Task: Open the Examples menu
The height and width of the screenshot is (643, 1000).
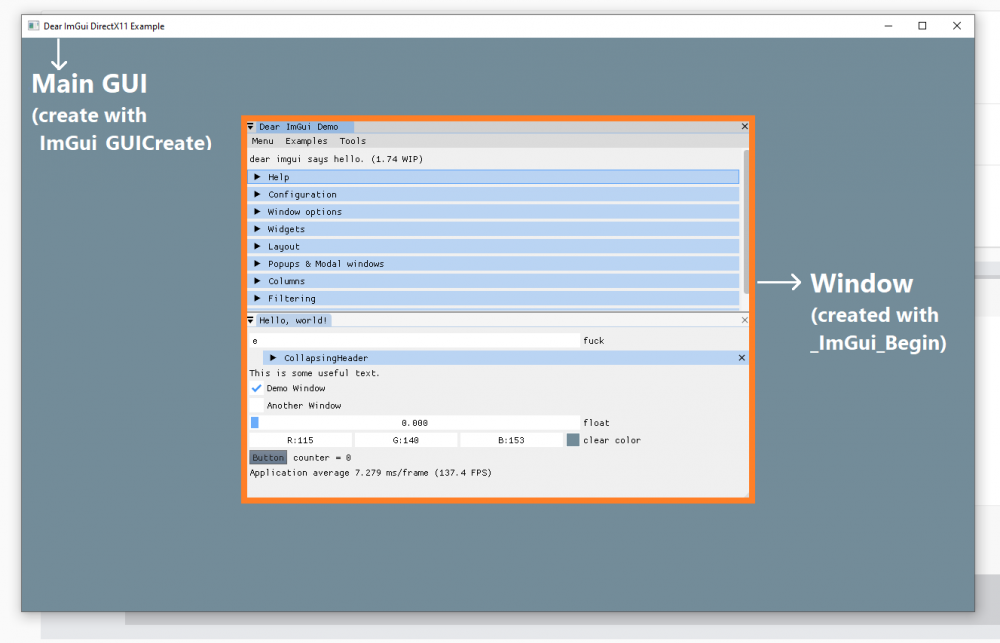Action: (306, 141)
